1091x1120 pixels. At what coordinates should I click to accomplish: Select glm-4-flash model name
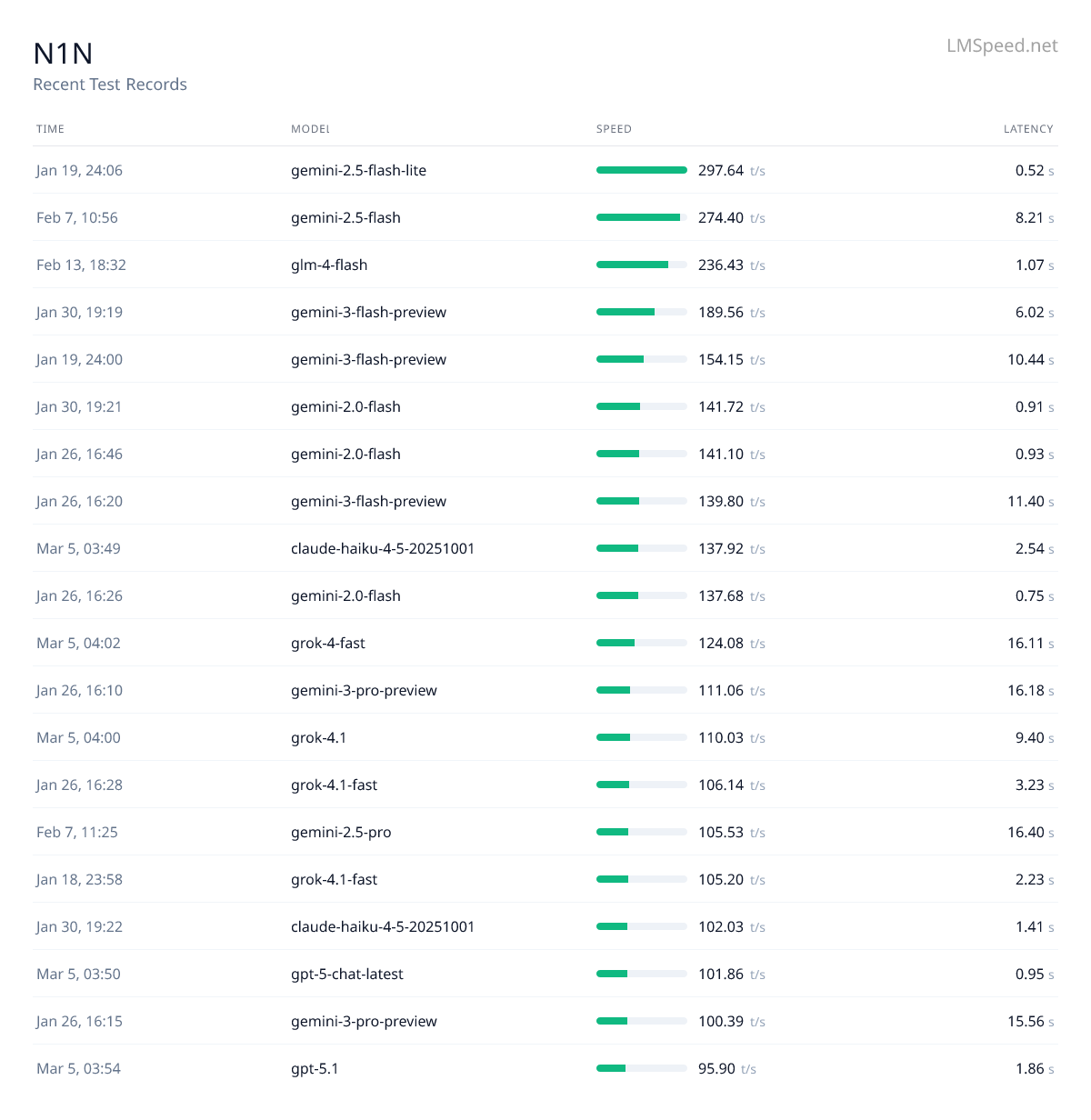click(x=329, y=265)
